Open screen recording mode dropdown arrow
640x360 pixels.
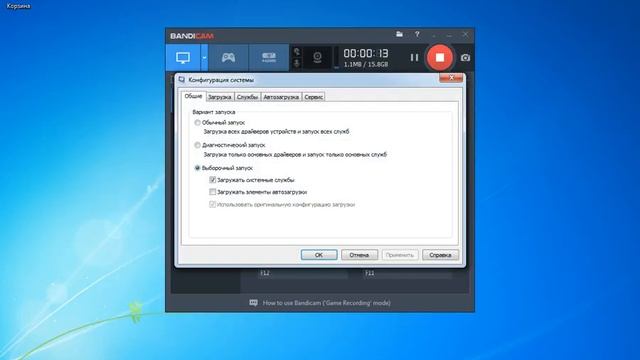[x=204, y=58]
